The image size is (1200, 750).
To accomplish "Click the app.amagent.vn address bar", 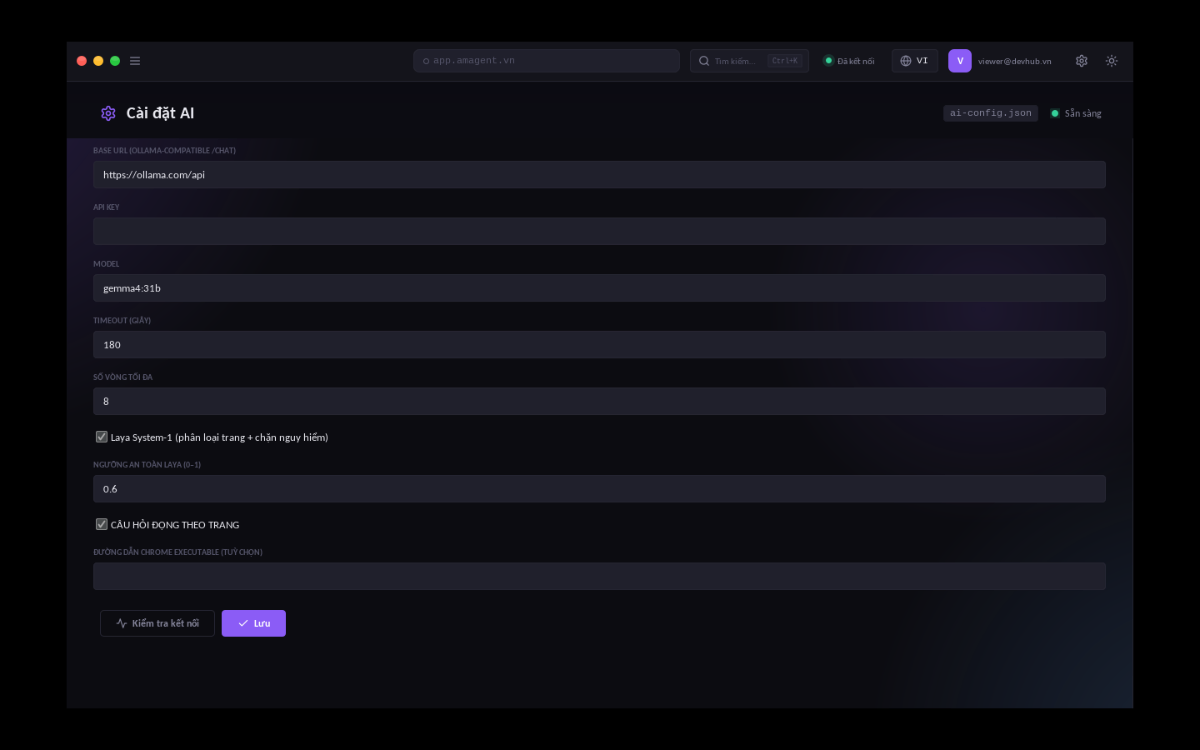I will 546,61.
